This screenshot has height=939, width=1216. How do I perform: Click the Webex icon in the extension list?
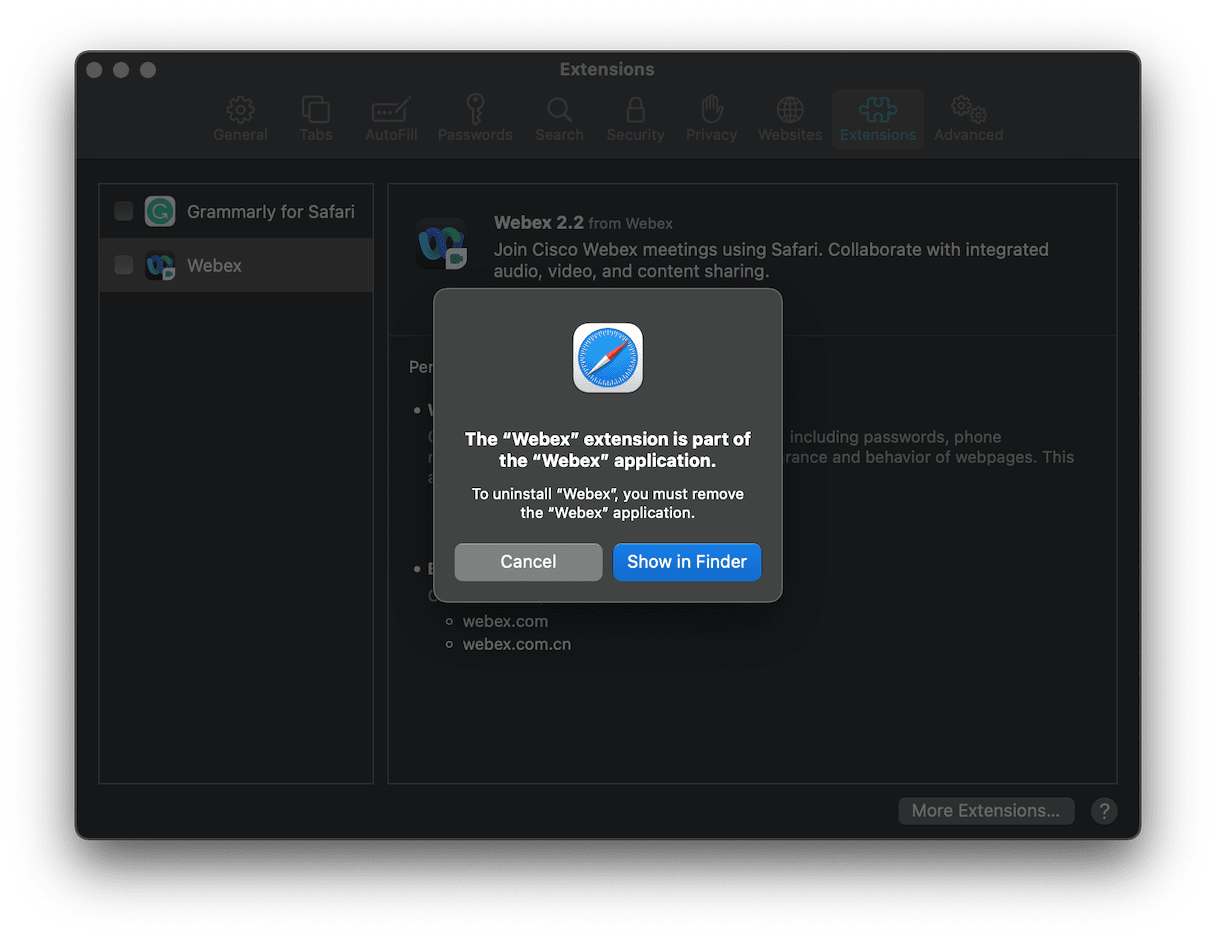point(160,265)
